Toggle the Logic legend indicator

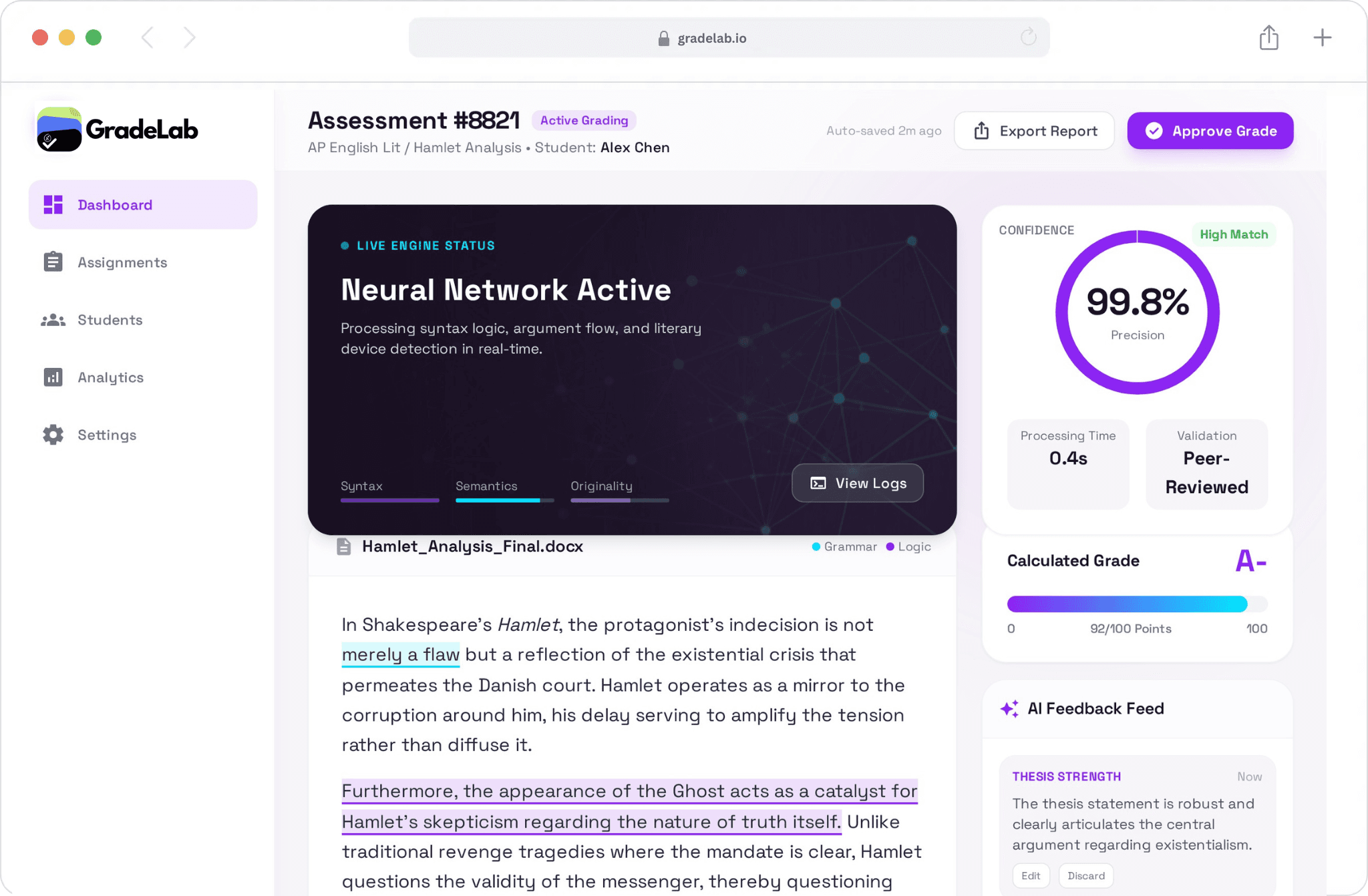pyautogui.click(x=890, y=546)
